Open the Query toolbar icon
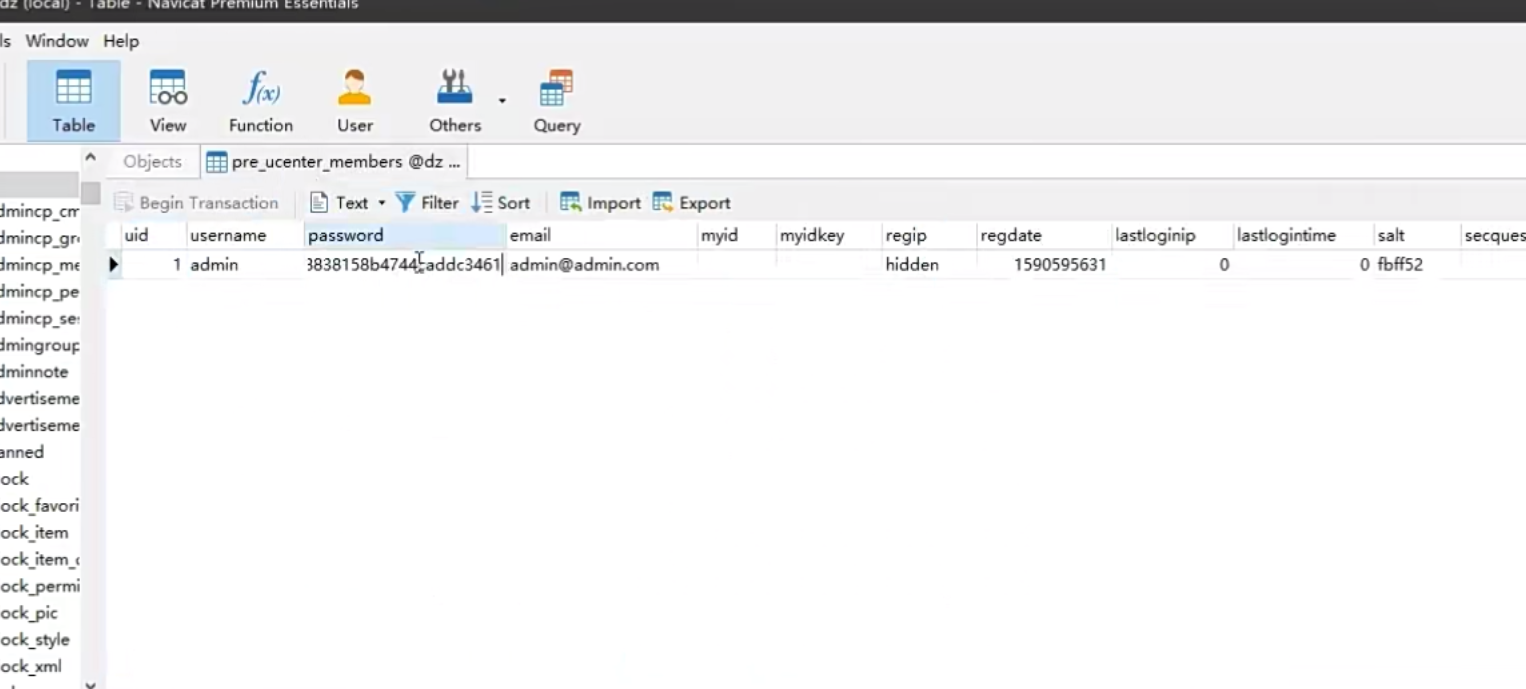The width and height of the screenshot is (1526, 689). [x=557, y=101]
